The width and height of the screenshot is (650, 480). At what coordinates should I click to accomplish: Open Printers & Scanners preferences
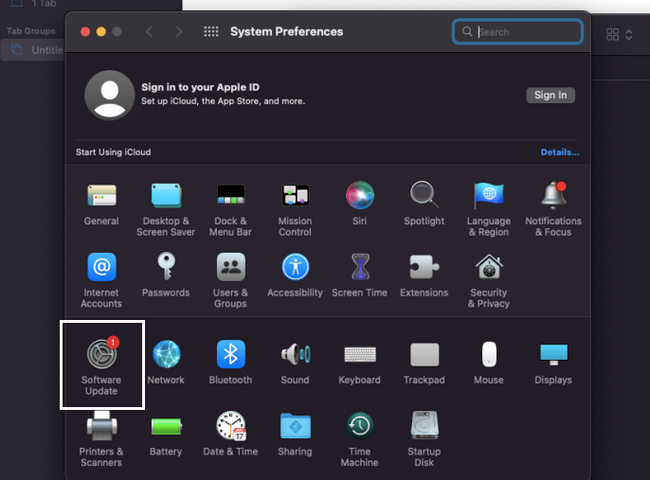(102, 439)
